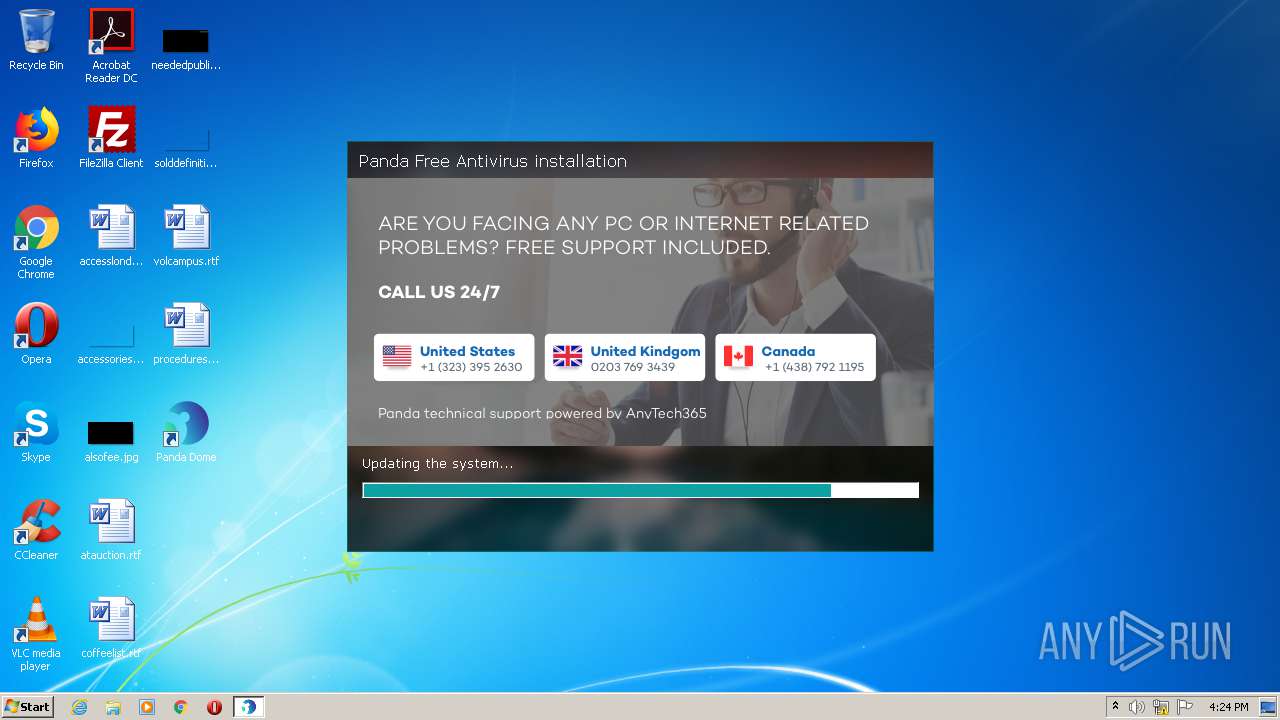Open the volume control tray icon
The image size is (1280, 720).
[x=1137, y=707]
